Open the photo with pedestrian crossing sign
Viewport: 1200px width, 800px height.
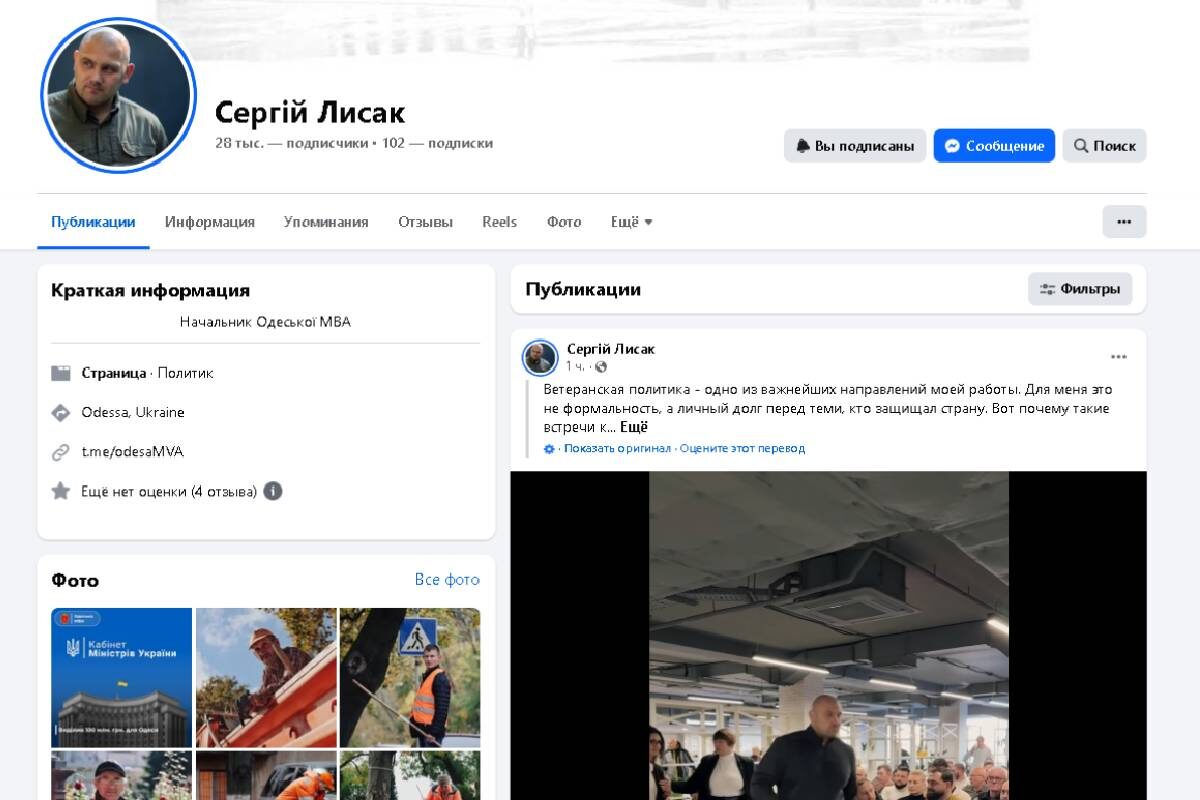(x=410, y=677)
